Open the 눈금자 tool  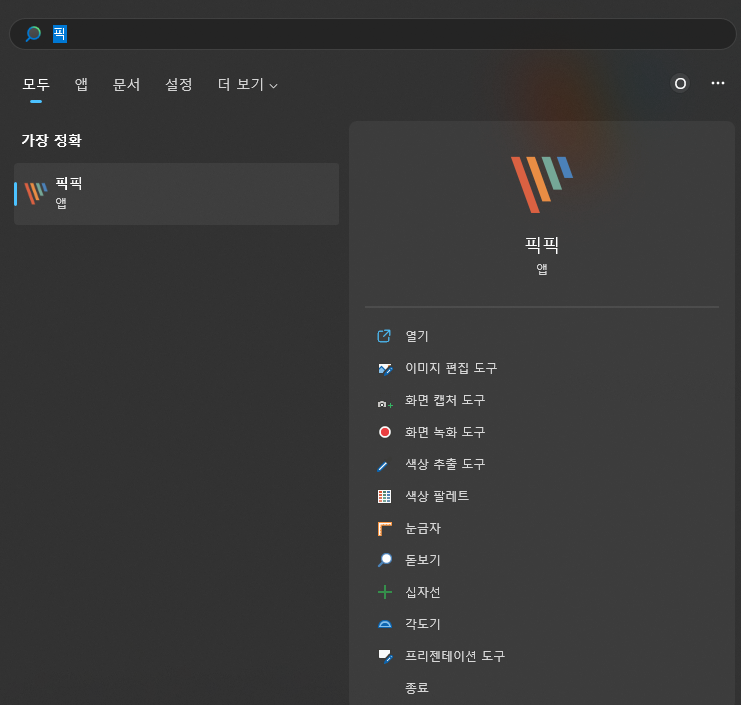[422, 528]
